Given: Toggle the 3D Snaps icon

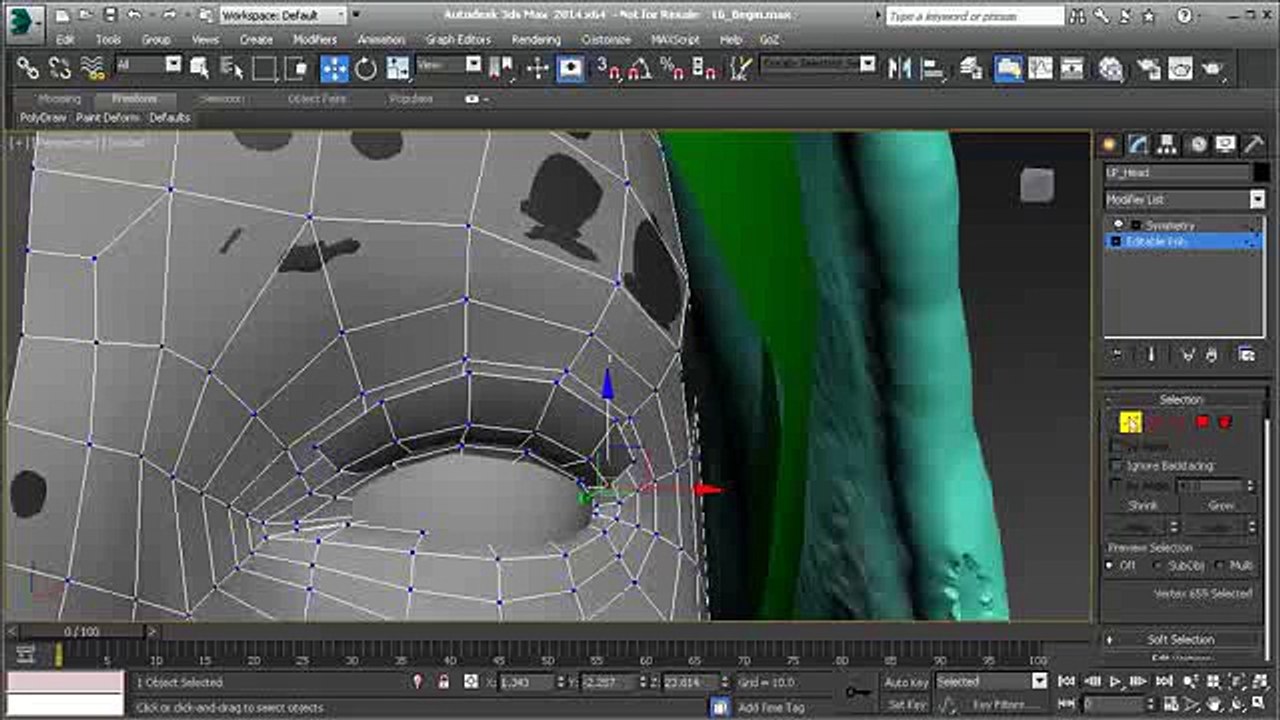Looking at the screenshot, I should [x=608, y=68].
